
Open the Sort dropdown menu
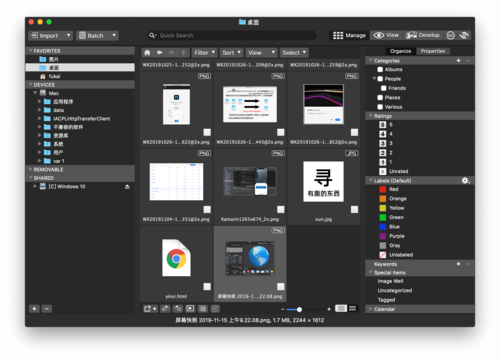[232, 53]
